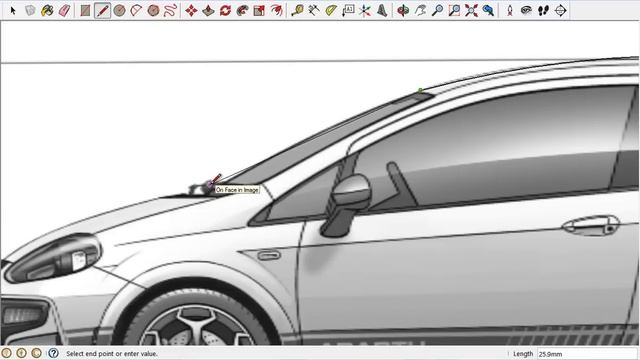Viewport: 640px width, 360px height.
Task: Select the arrow Select tool
Action: [x=13, y=11]
